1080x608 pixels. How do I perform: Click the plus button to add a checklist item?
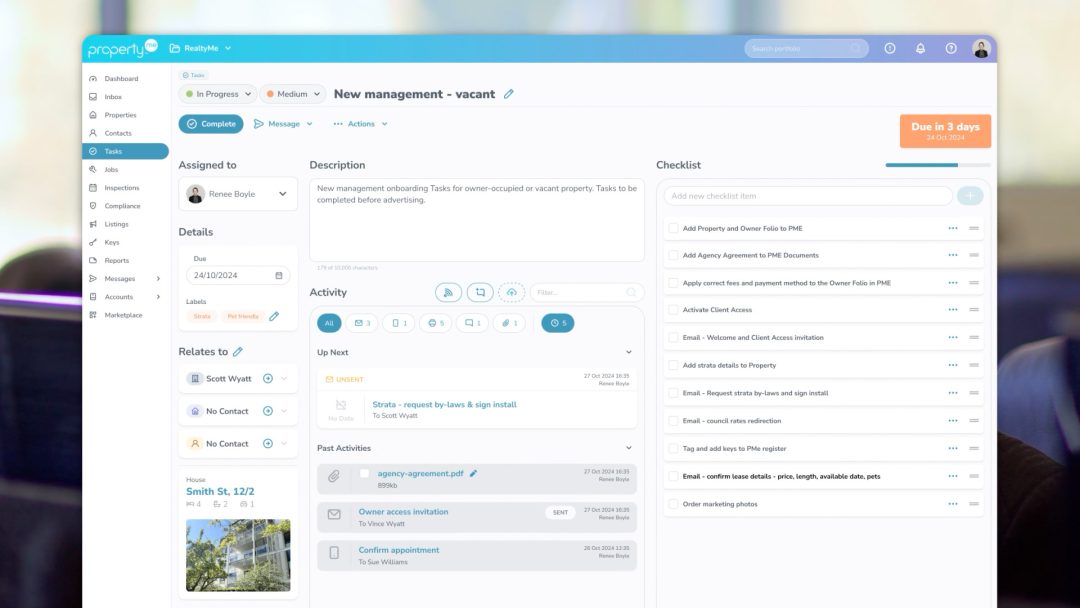[x=970, y=196]
